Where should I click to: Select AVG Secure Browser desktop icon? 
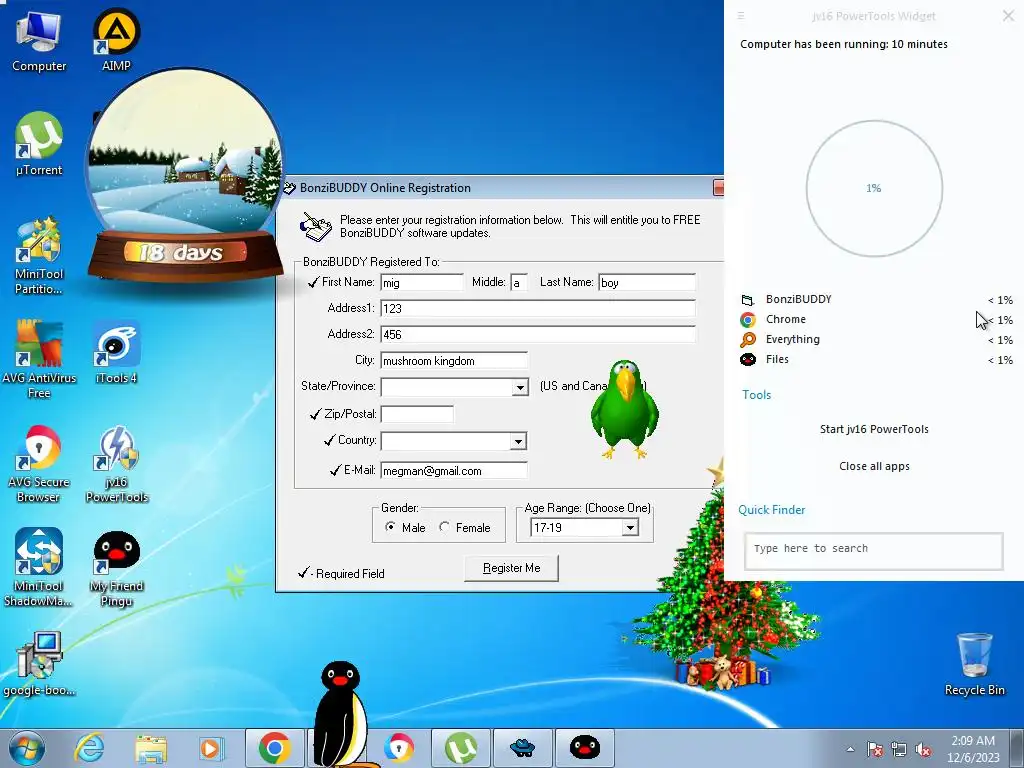[x=39, y=464]
